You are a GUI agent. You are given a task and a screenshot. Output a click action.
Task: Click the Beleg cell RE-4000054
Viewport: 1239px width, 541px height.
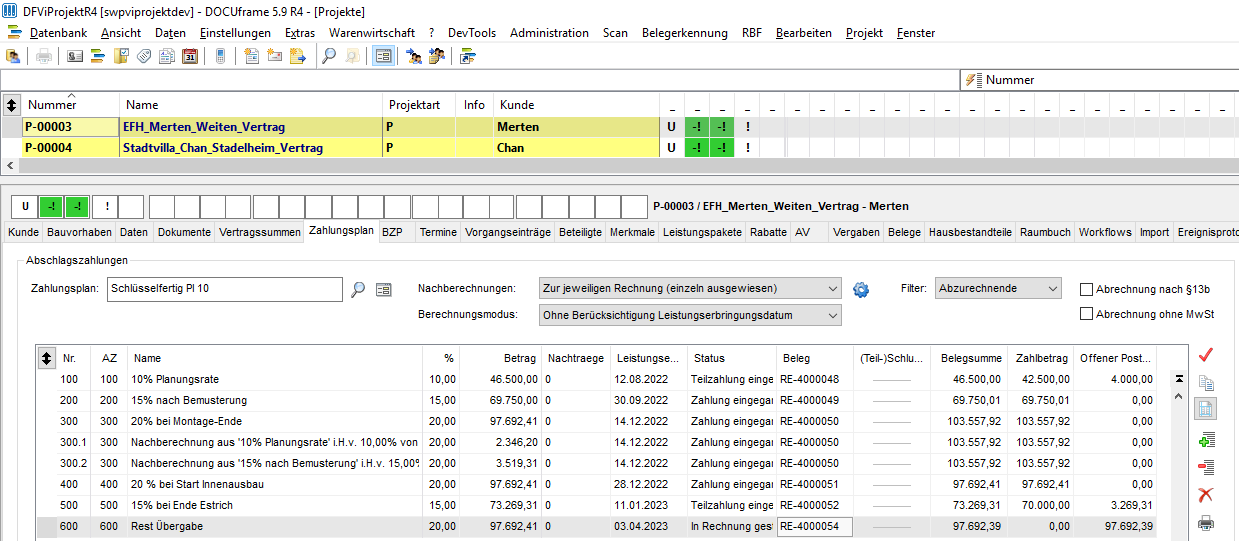point(814,527)
